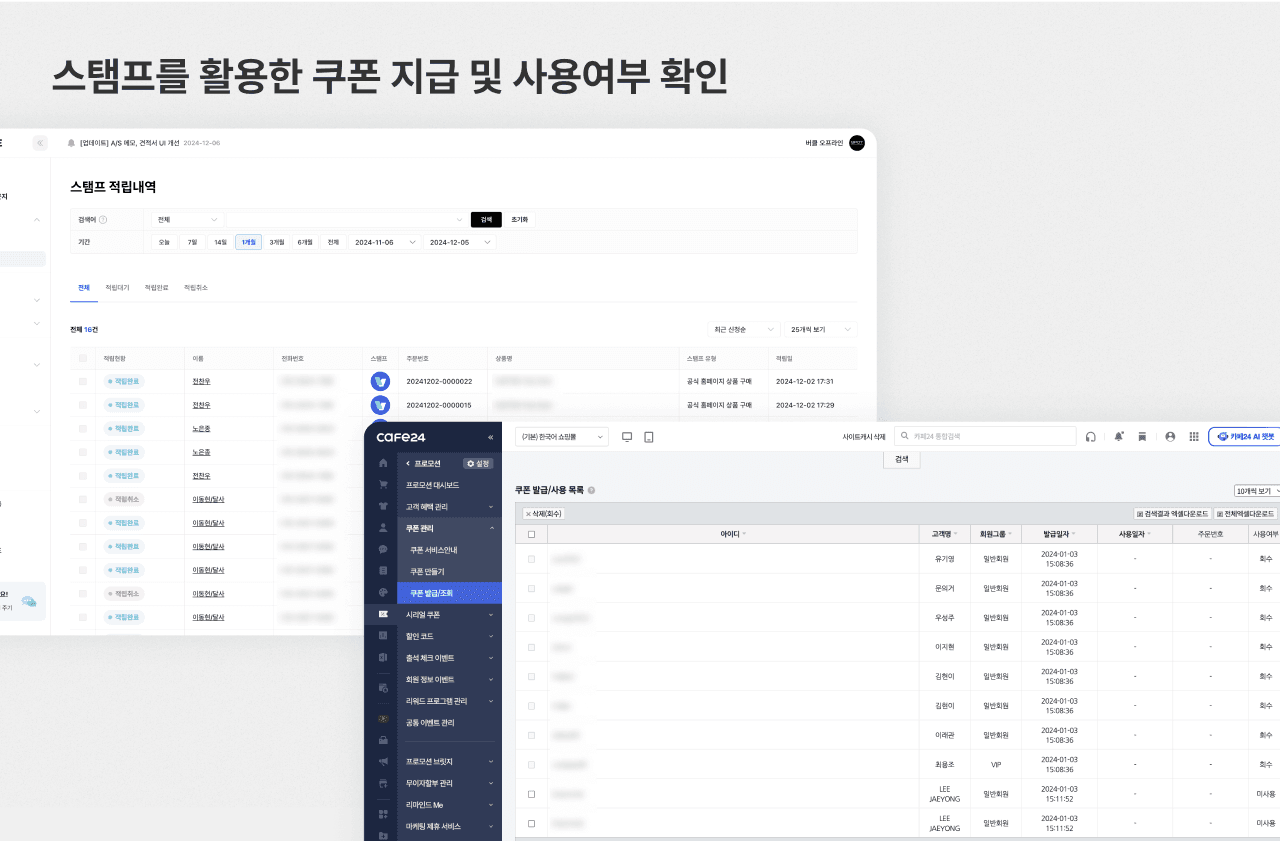Switch to the 적립완료 tab
Screen dimensions: 1280x841
pyautogui.click(x=156, y=287)
